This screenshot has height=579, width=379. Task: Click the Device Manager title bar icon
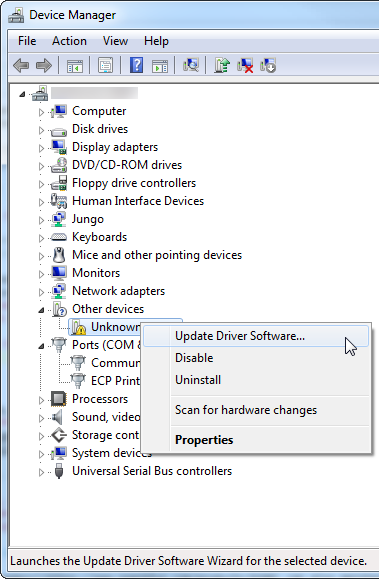pyautogui.click(x=16, y=15)
